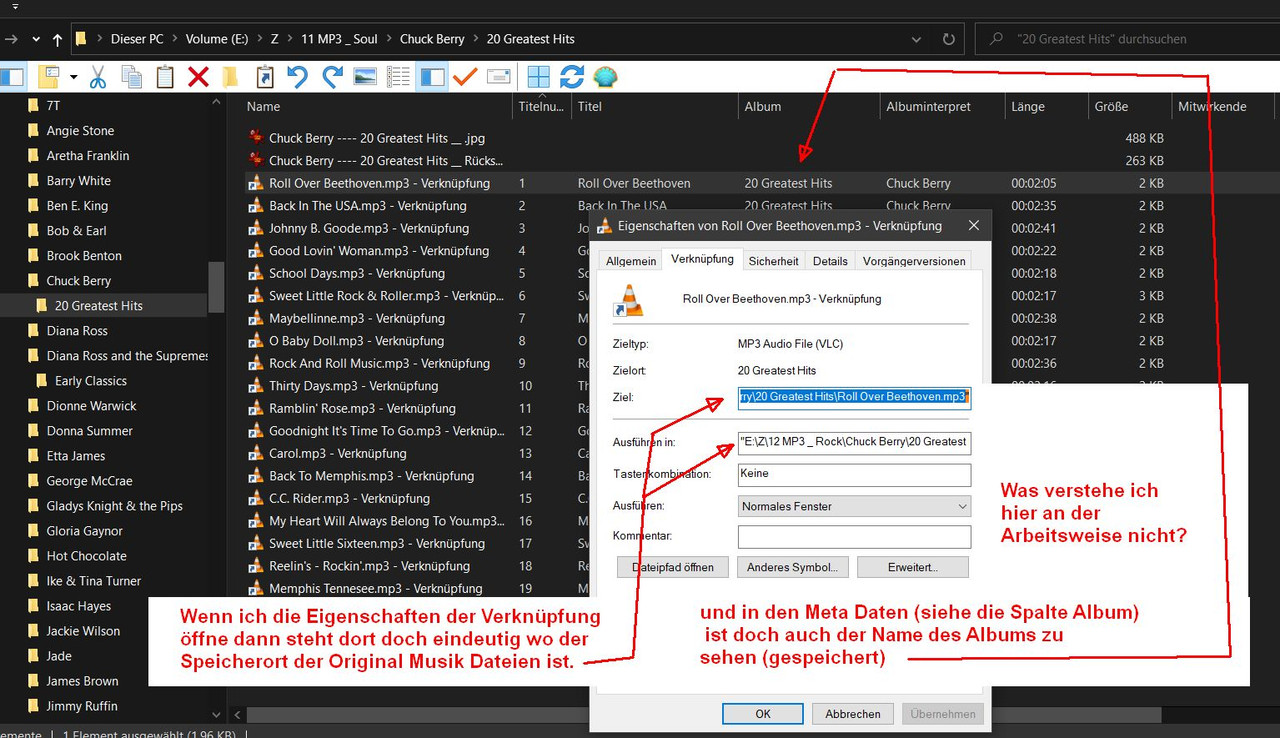
Task: Toggle the highlighted preview pane icon
Action: coord(432,77)
